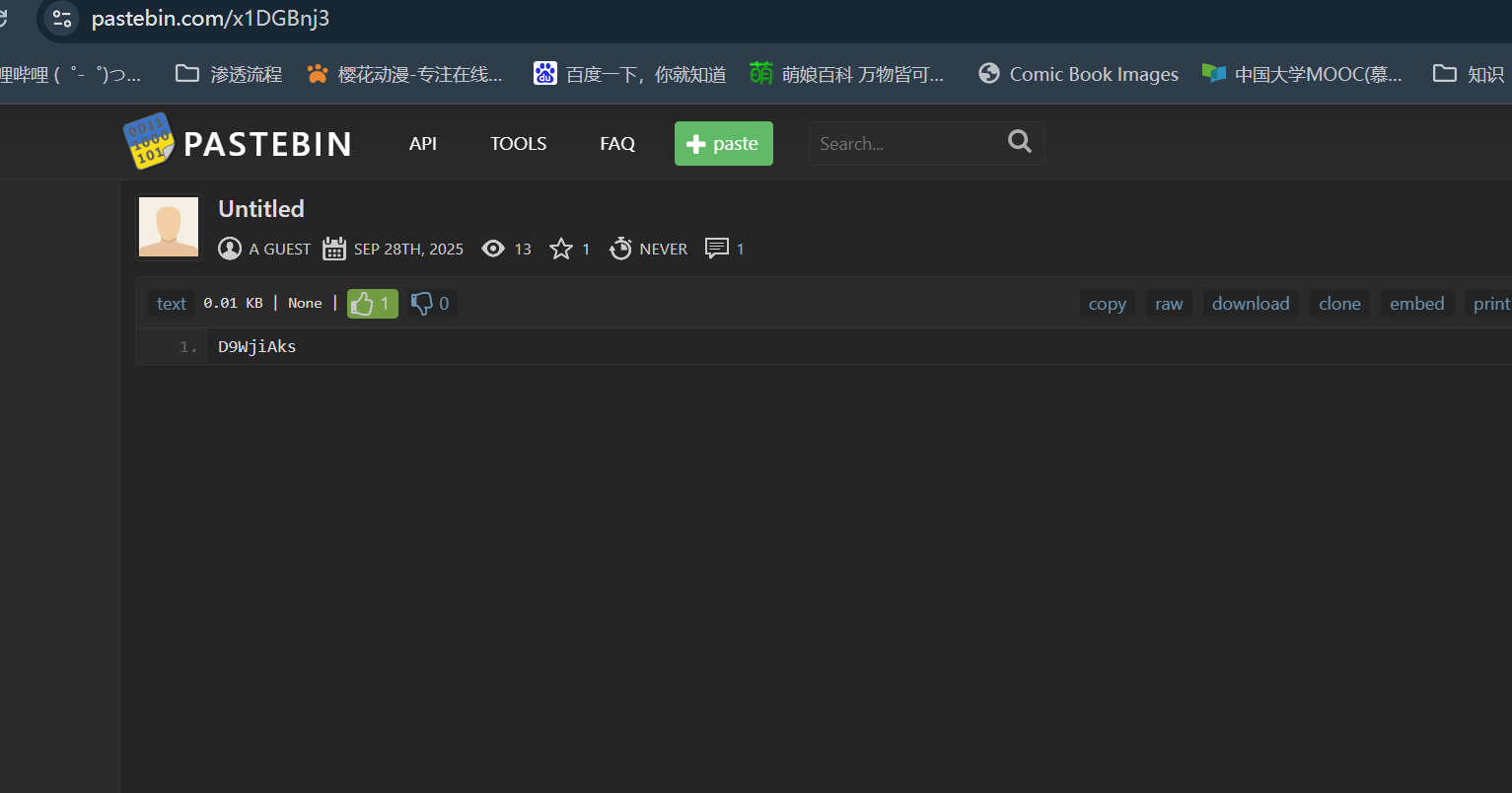This screenshot has width=1512, height=793.
Task: Click the 0.01 KB size text
Action: 233,304
